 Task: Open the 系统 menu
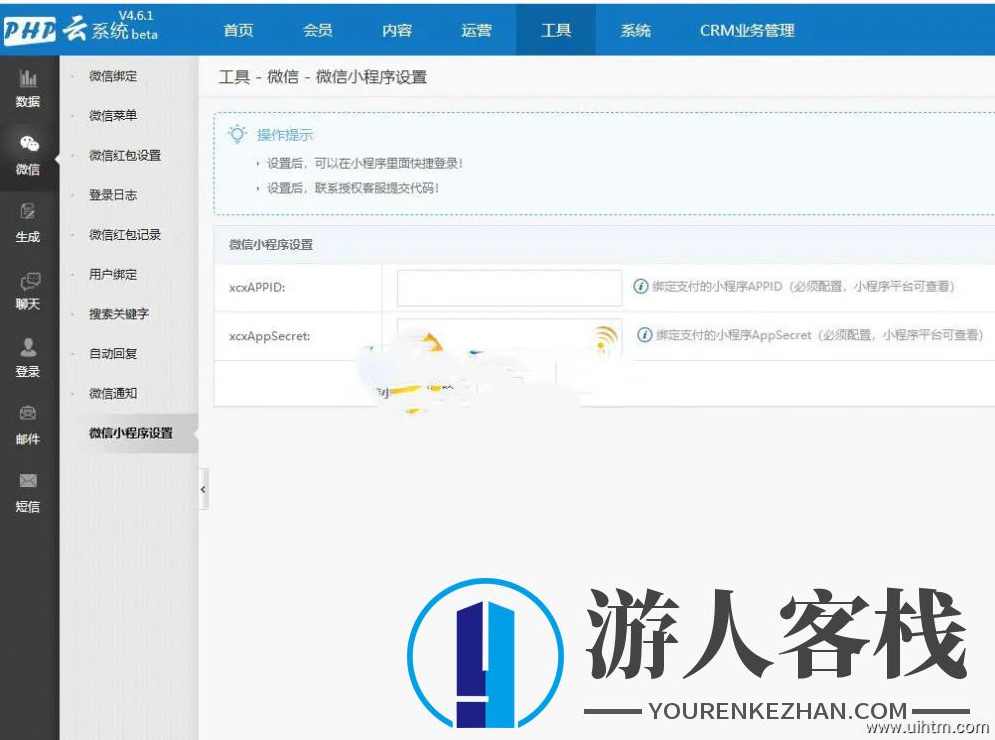pyautogui.click(x=636, y=30)
